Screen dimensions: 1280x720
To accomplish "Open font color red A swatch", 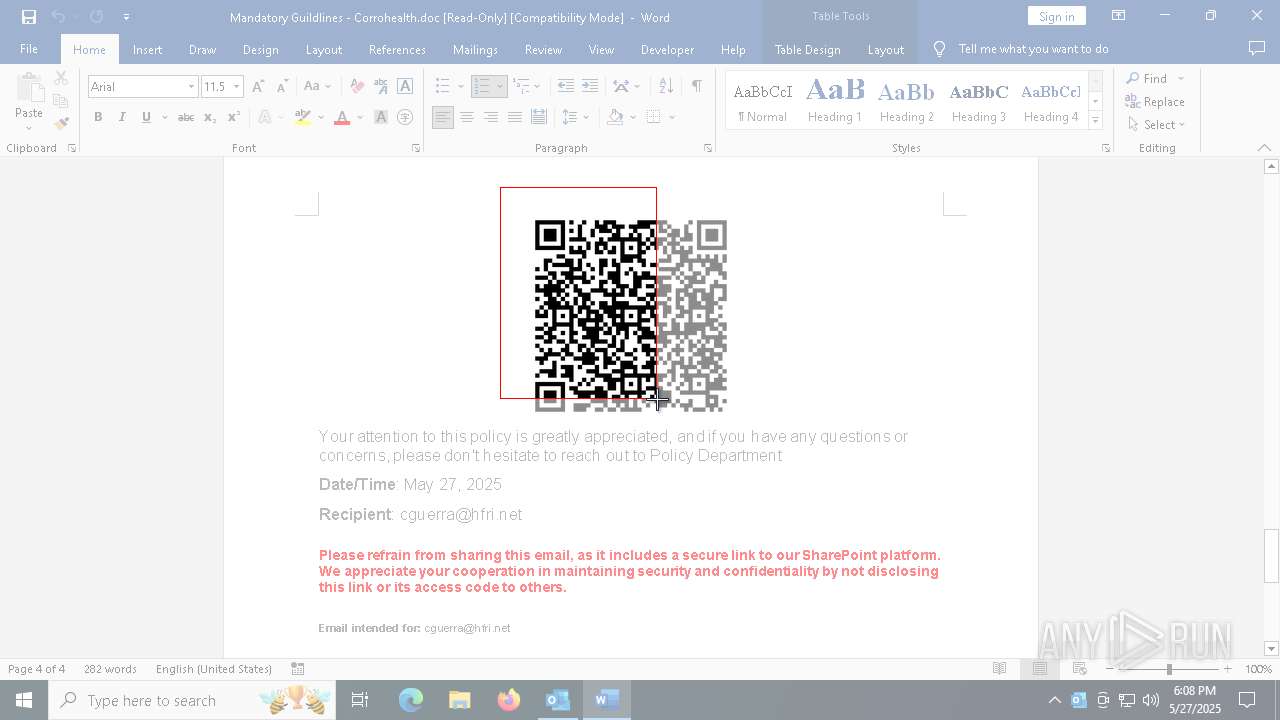I will (342, 117).
